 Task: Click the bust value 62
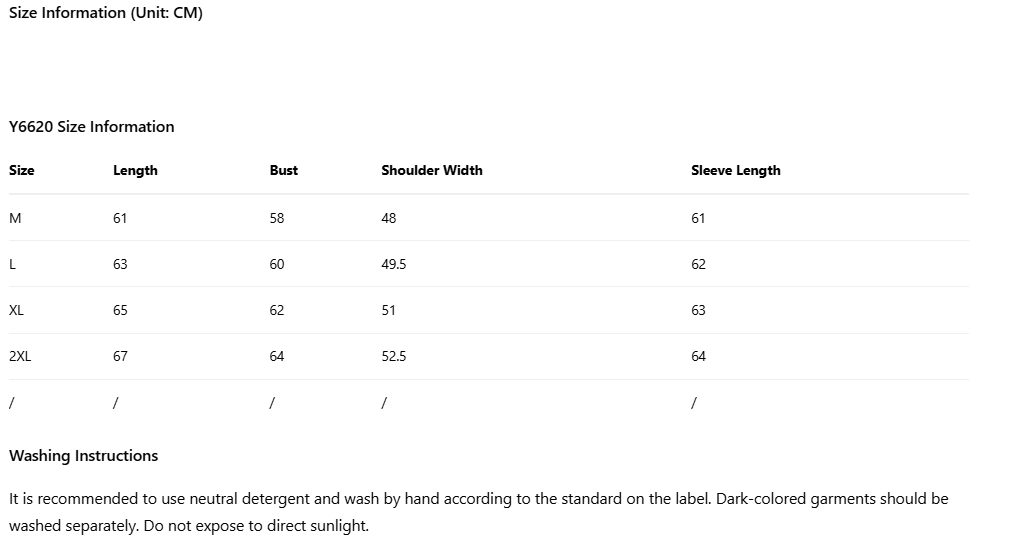[277, 310]
